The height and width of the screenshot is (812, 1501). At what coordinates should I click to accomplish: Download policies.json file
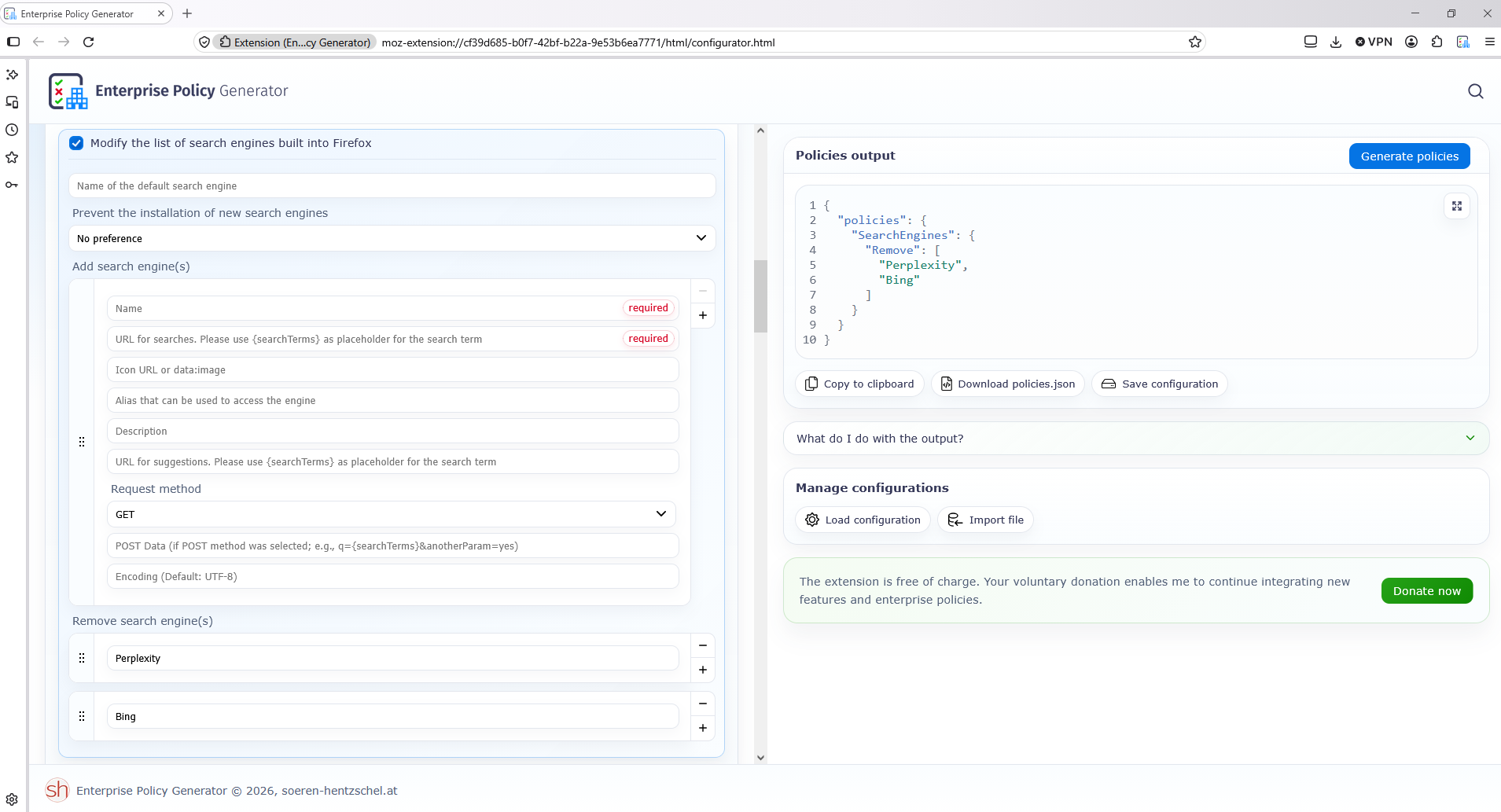coord(1008,384)
